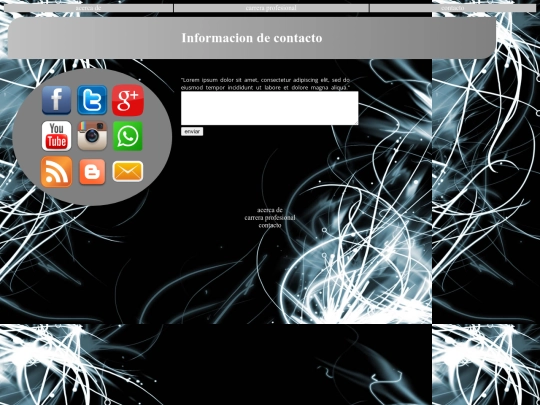Open the email envelope icon
540x405 pixels.
(x=128, y=171)
